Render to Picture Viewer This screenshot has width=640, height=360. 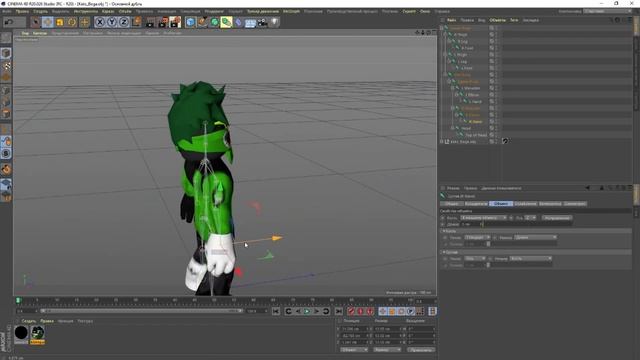[x=163, y=22]
